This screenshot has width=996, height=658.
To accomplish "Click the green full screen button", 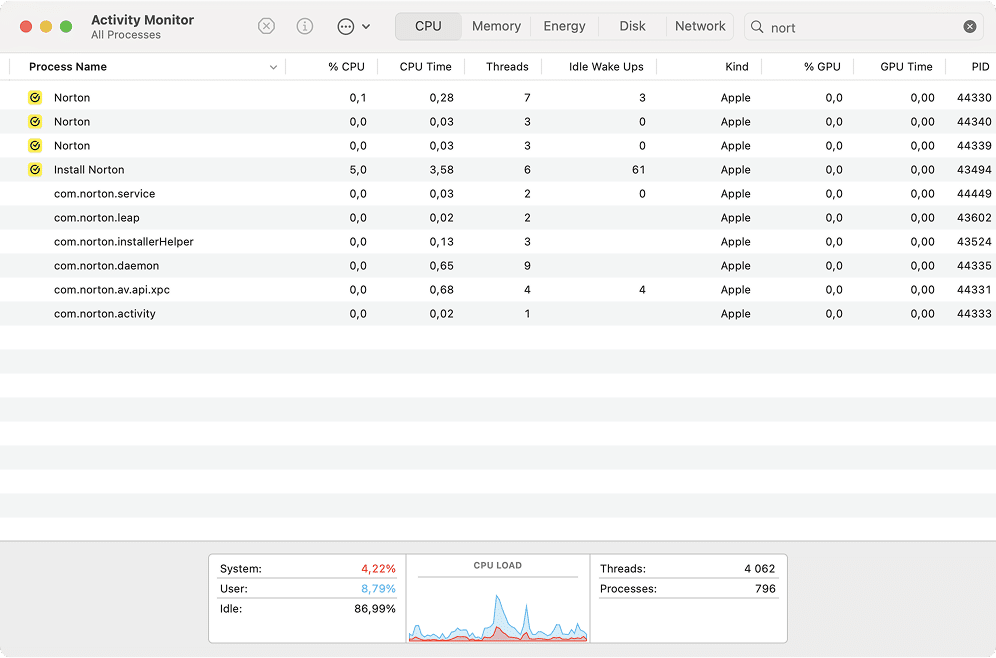I will tap(65, 27).
